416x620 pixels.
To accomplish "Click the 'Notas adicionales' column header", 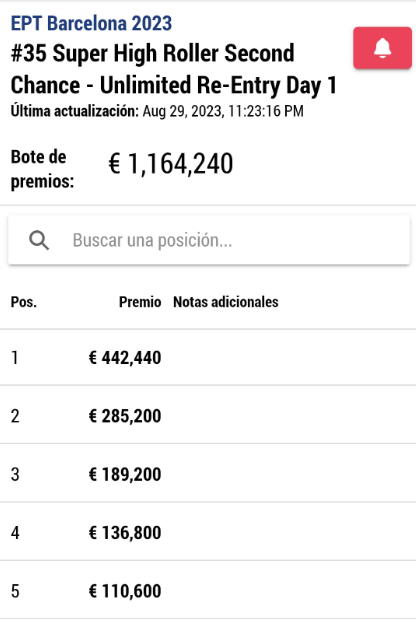I will pyautogui.click(x=226, y=302).
